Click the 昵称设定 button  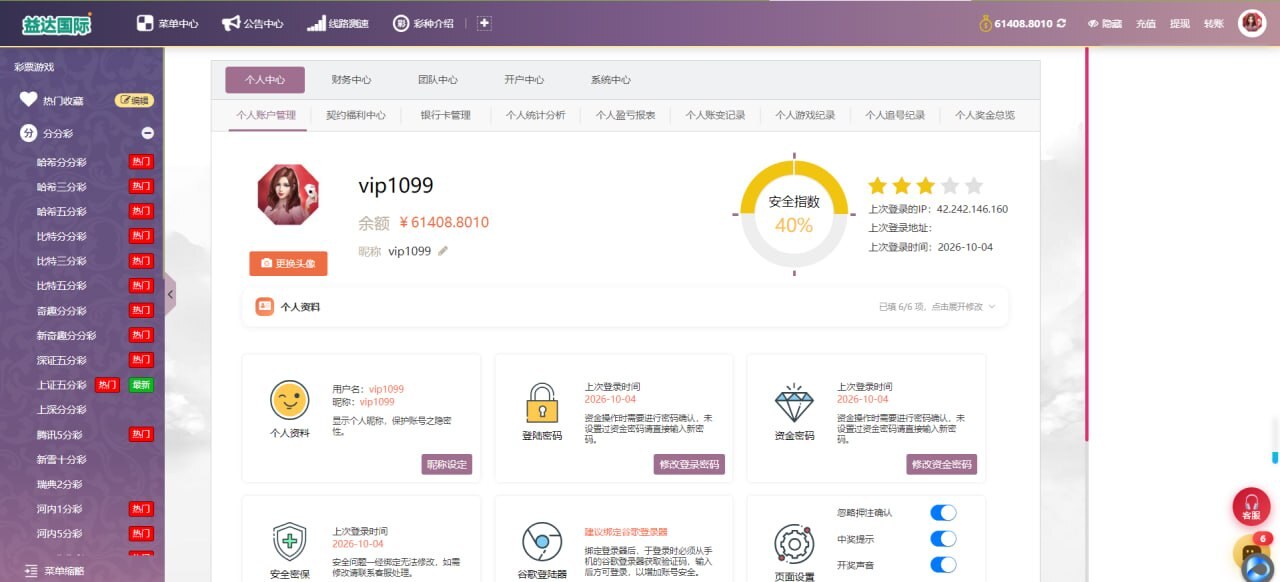(x=447, y=464)
